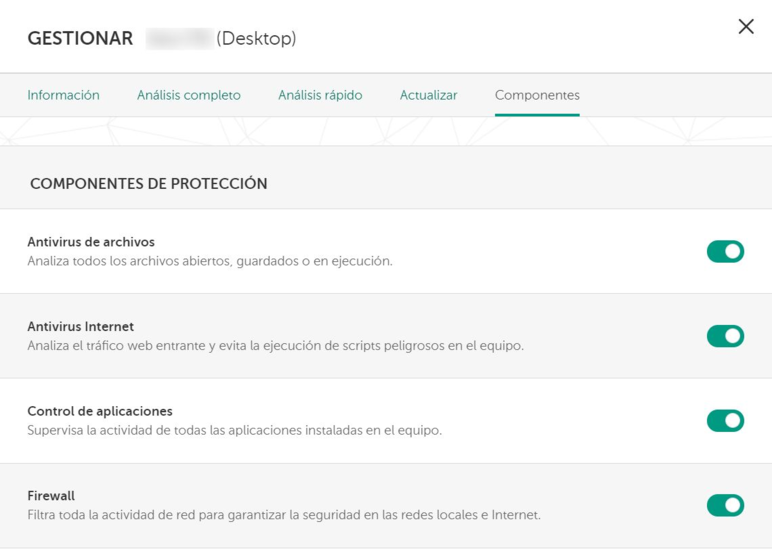Go to the Análisis rápido tab
Viewport: 772px width, 549px height.
point(320,95)
